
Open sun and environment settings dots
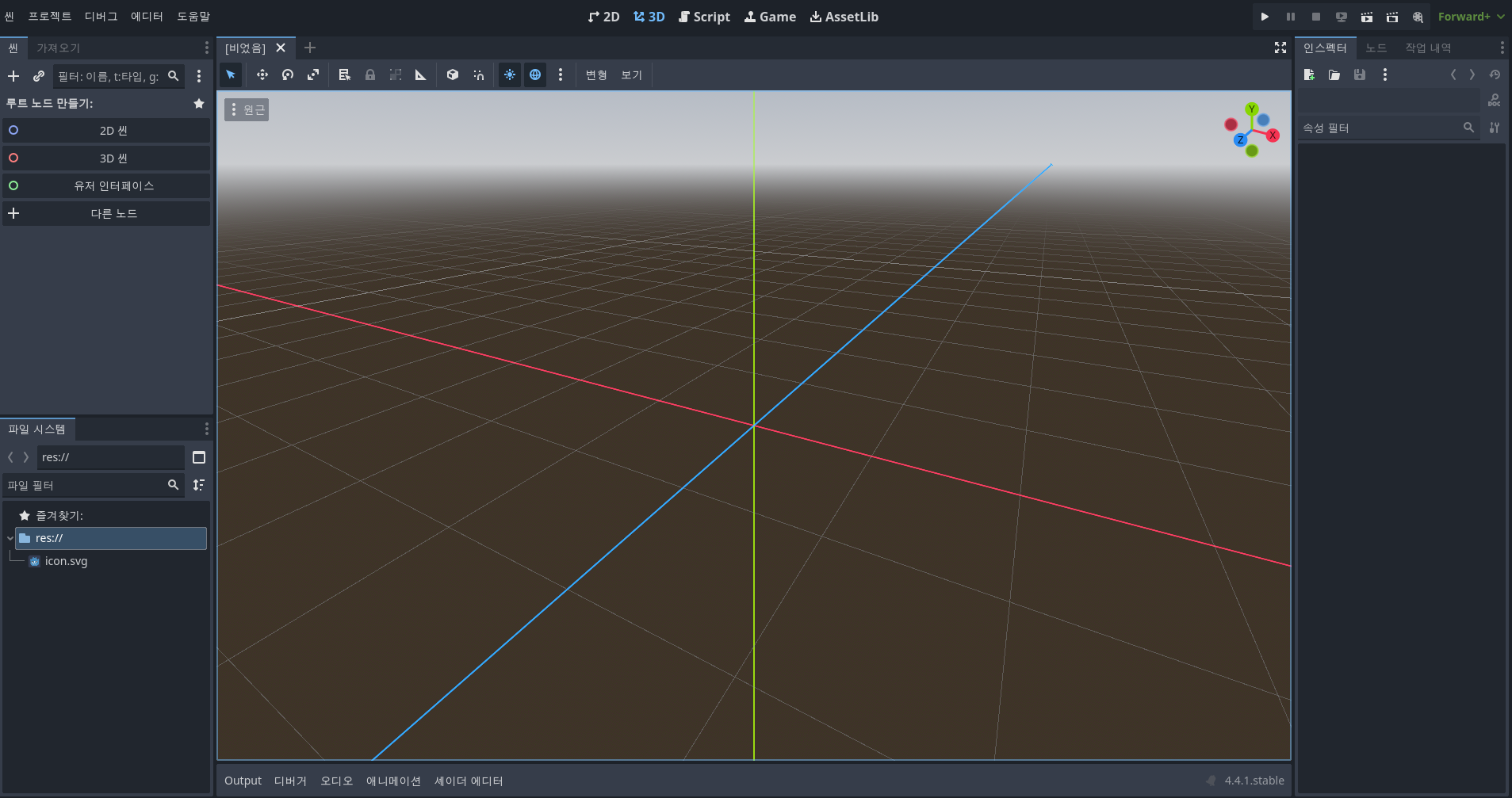point(561,74)
